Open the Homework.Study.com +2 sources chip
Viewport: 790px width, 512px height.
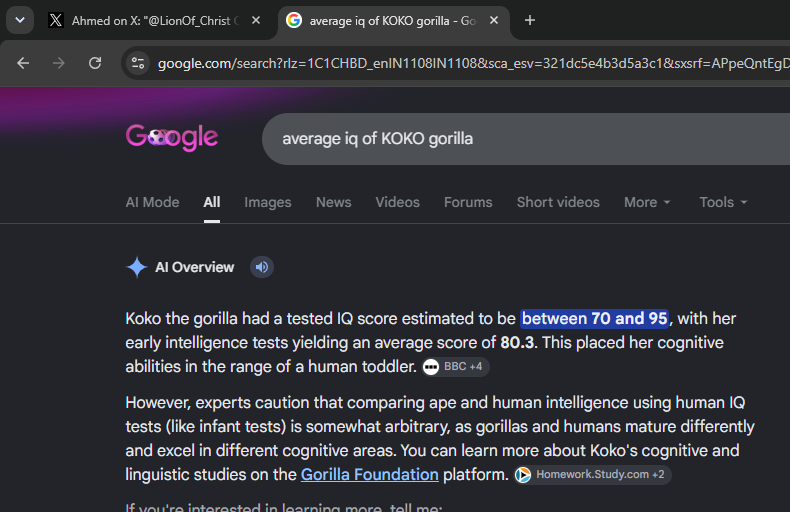click(592, 475)
